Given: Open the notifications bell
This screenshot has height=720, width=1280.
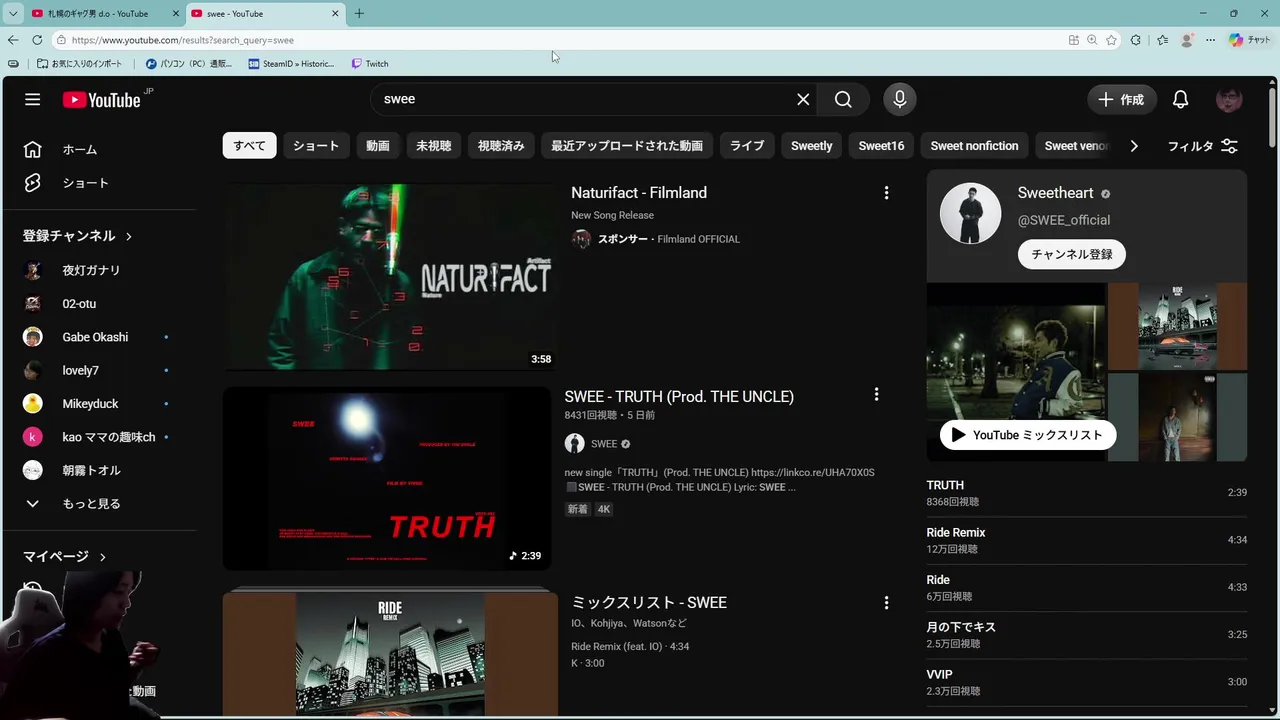Looking at the screenshot, I should (1180, 99).
